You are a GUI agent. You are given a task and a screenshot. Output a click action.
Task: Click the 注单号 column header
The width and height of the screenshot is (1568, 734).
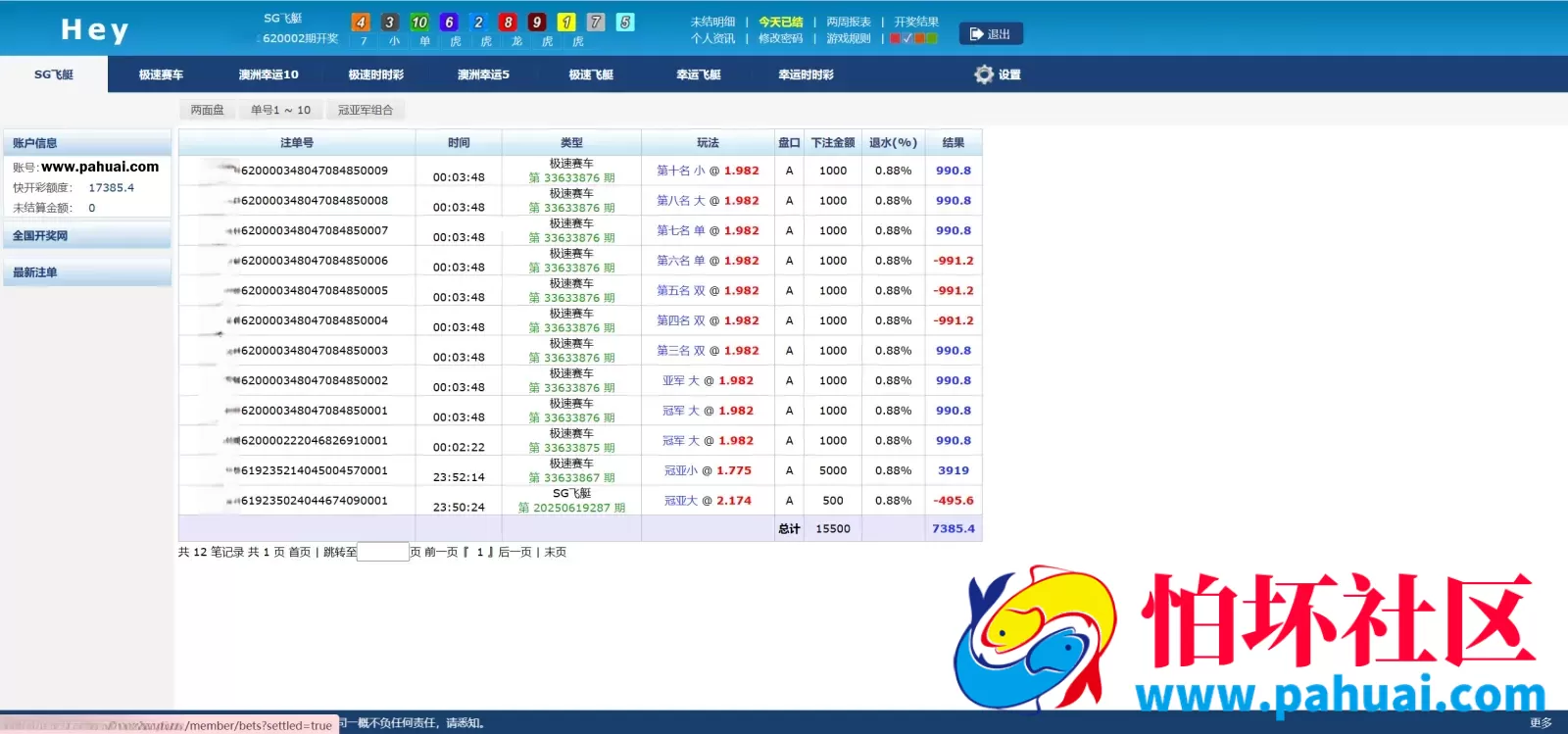click(297, 143)
